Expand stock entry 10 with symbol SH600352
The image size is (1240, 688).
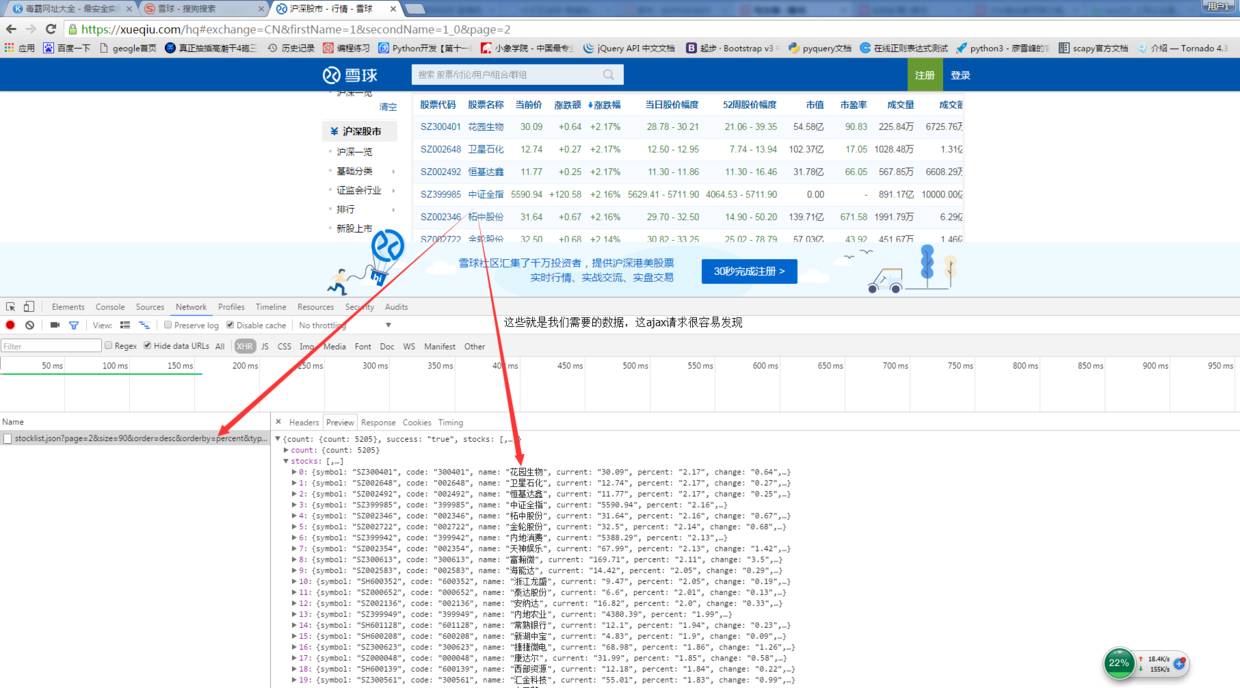[x=295, y=581]
